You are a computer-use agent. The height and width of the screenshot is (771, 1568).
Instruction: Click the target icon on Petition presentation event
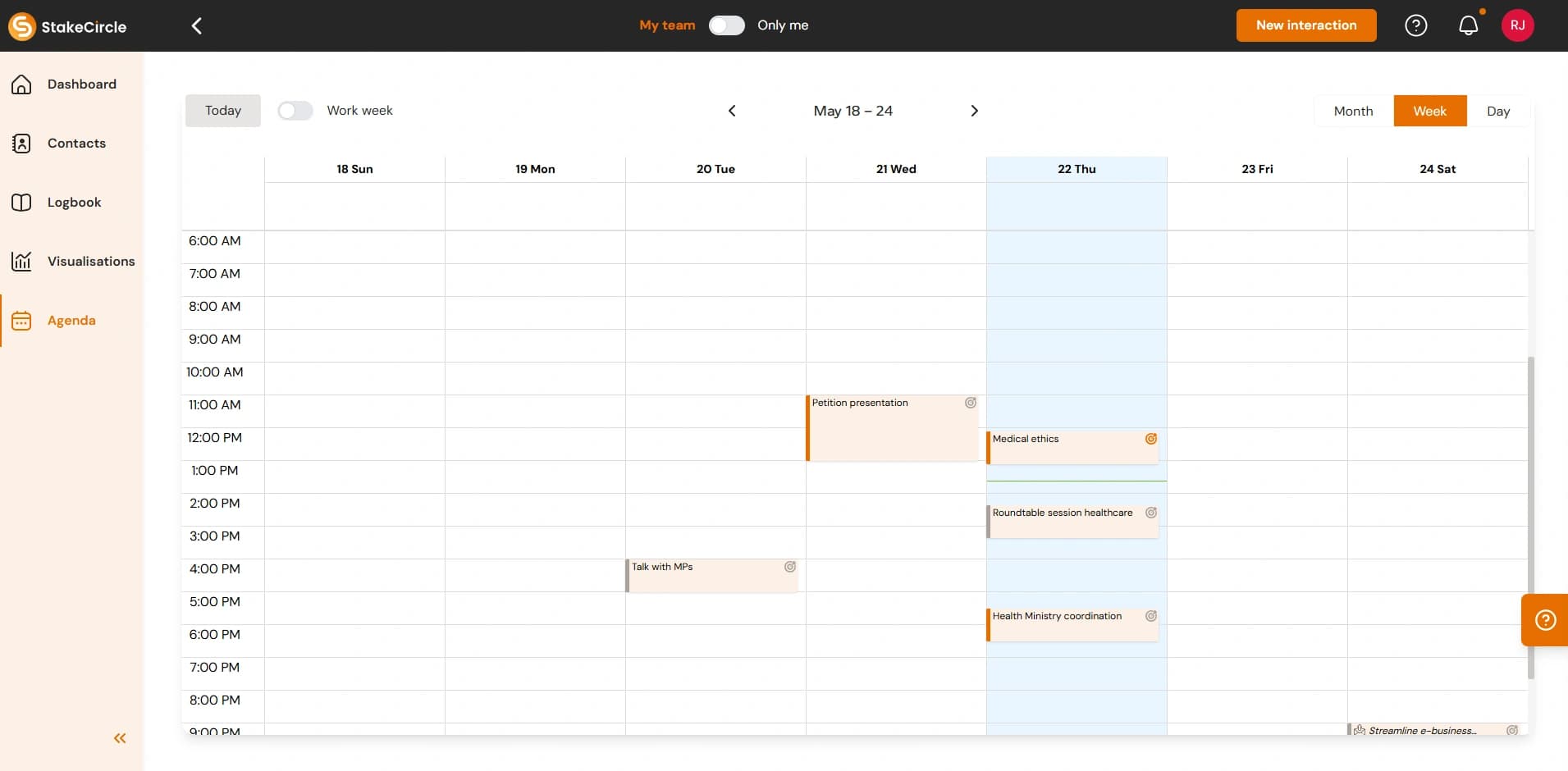click(x=970, y=403)
